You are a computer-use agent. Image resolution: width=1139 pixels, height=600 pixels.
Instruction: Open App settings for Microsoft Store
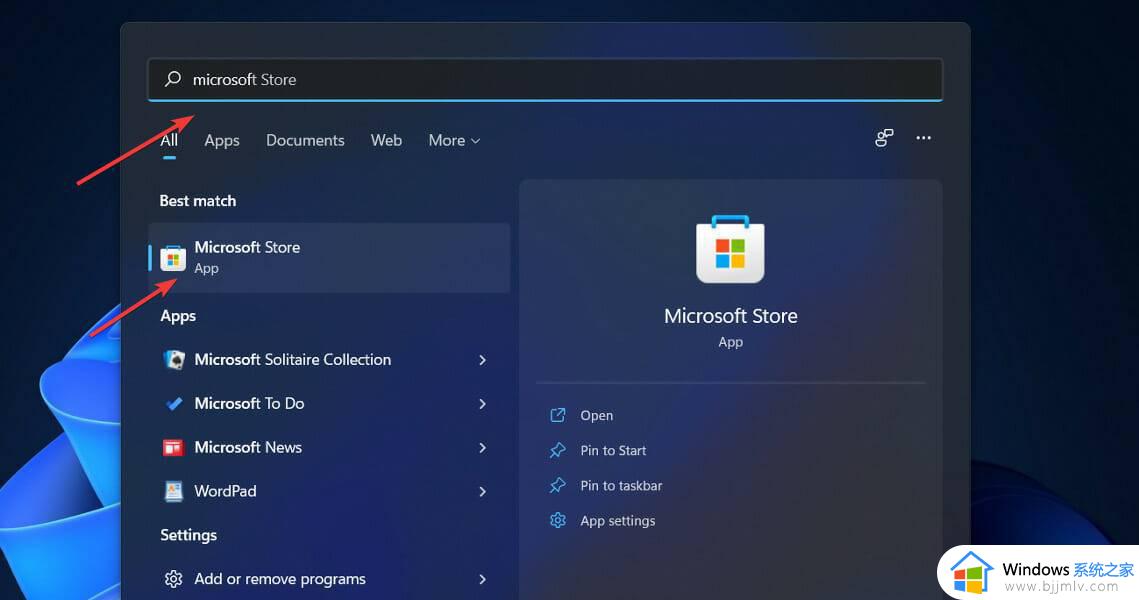[x=617, y=521]
